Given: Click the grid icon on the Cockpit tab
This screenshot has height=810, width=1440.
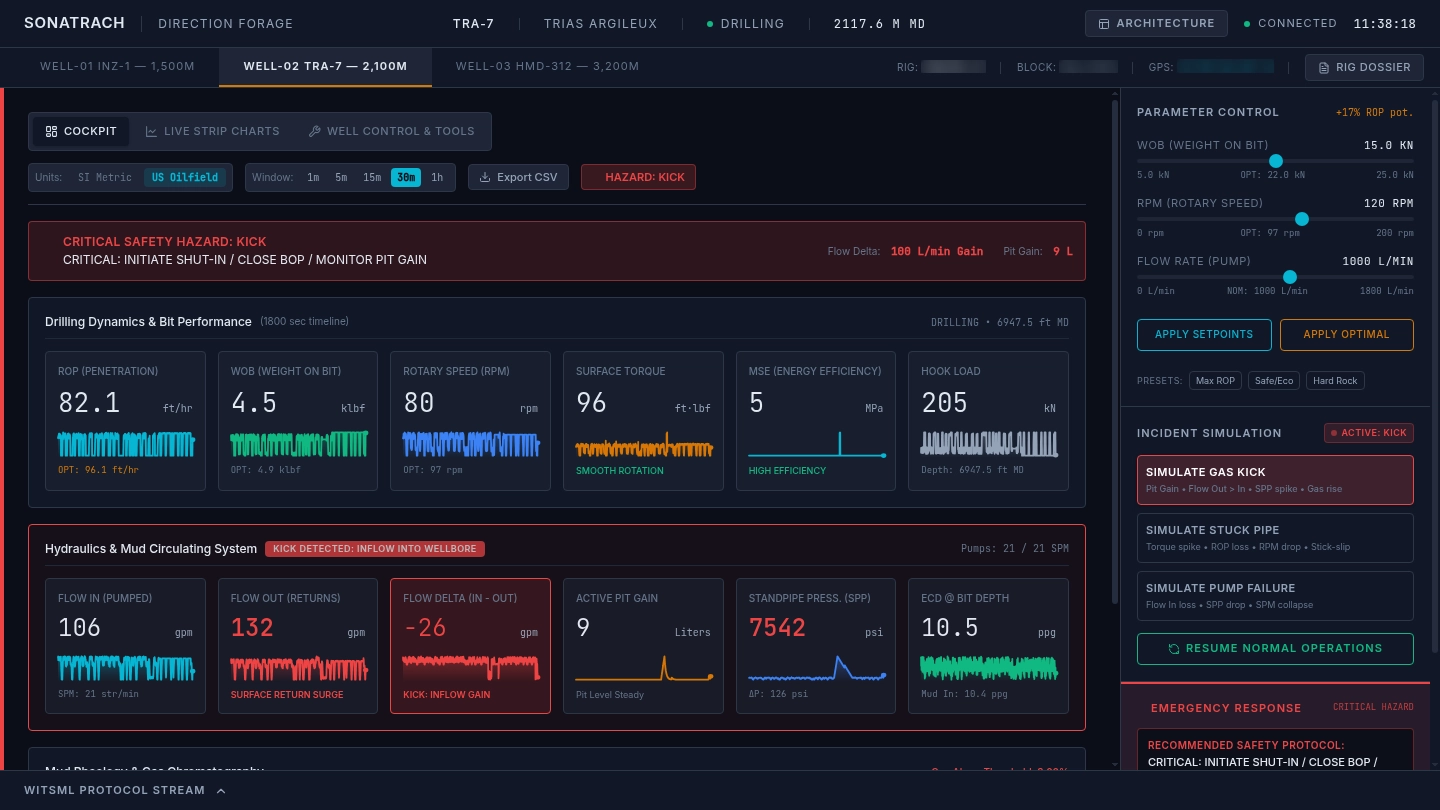Looking at the screenshot, I should coord(52,131).
